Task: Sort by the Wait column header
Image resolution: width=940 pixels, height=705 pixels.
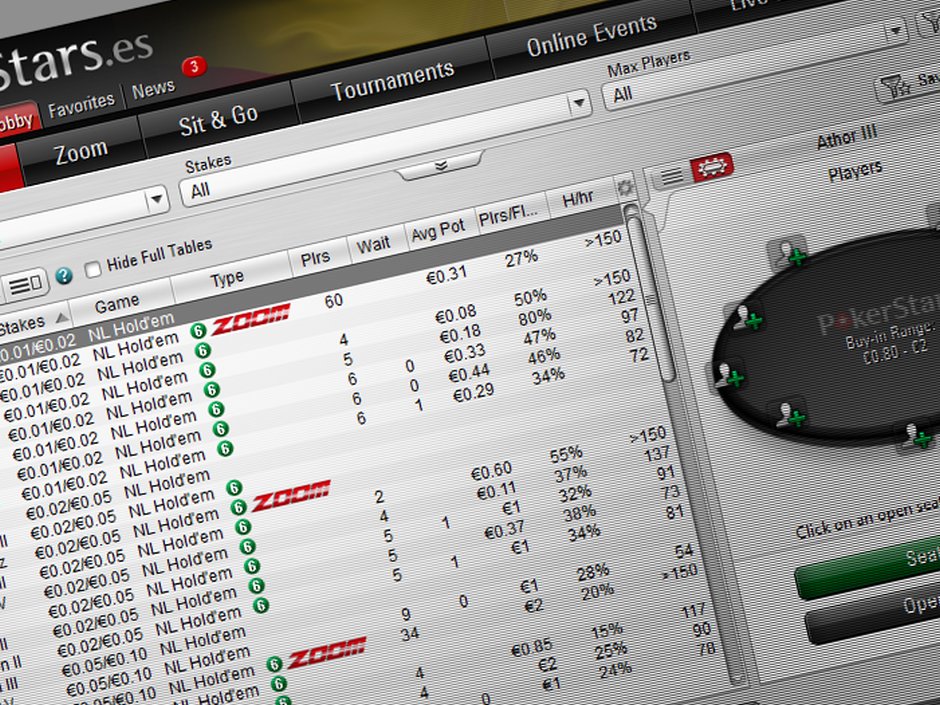Action: click(x=373, y=245)
